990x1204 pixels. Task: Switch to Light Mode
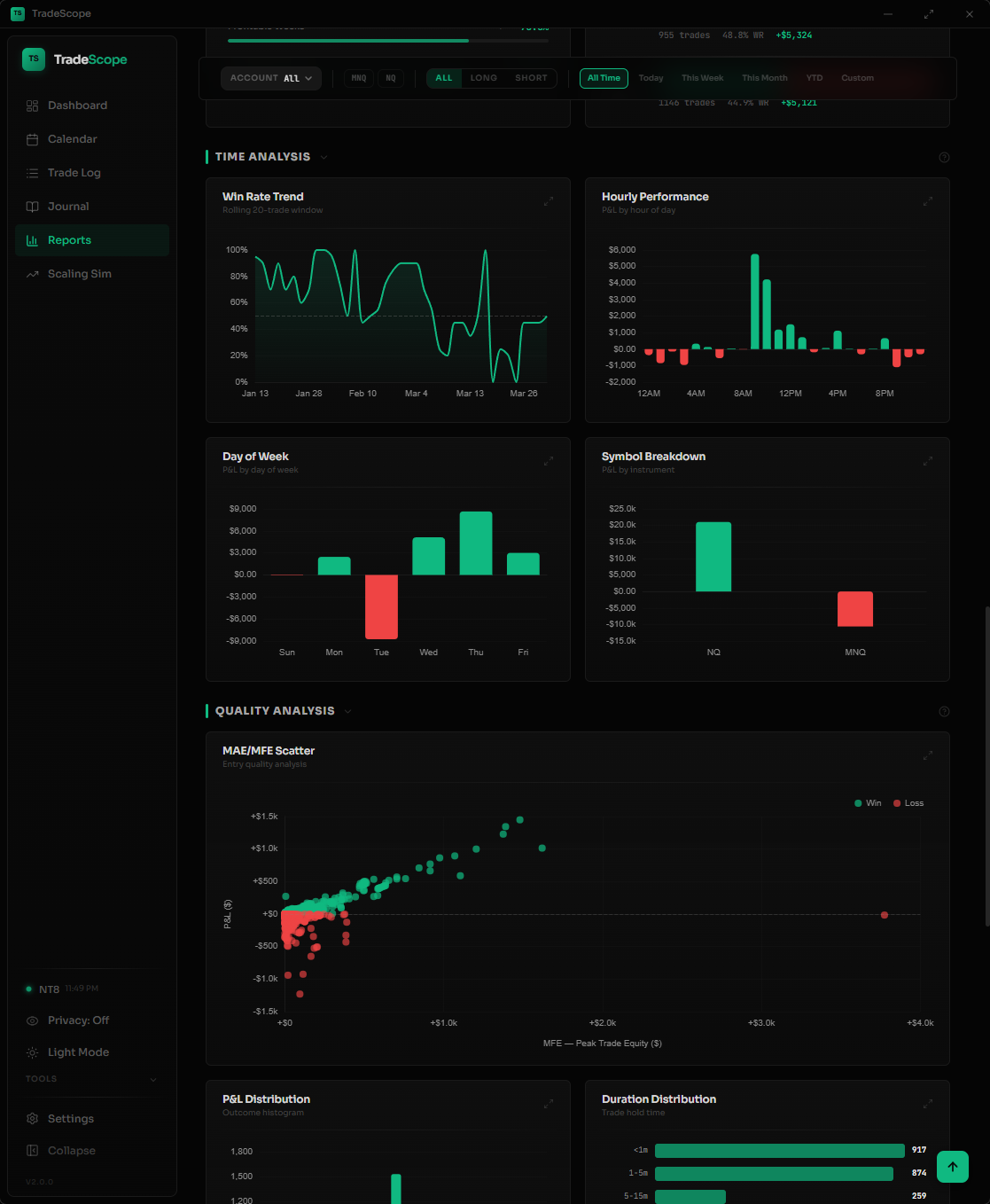click(x=31, y=1052)
